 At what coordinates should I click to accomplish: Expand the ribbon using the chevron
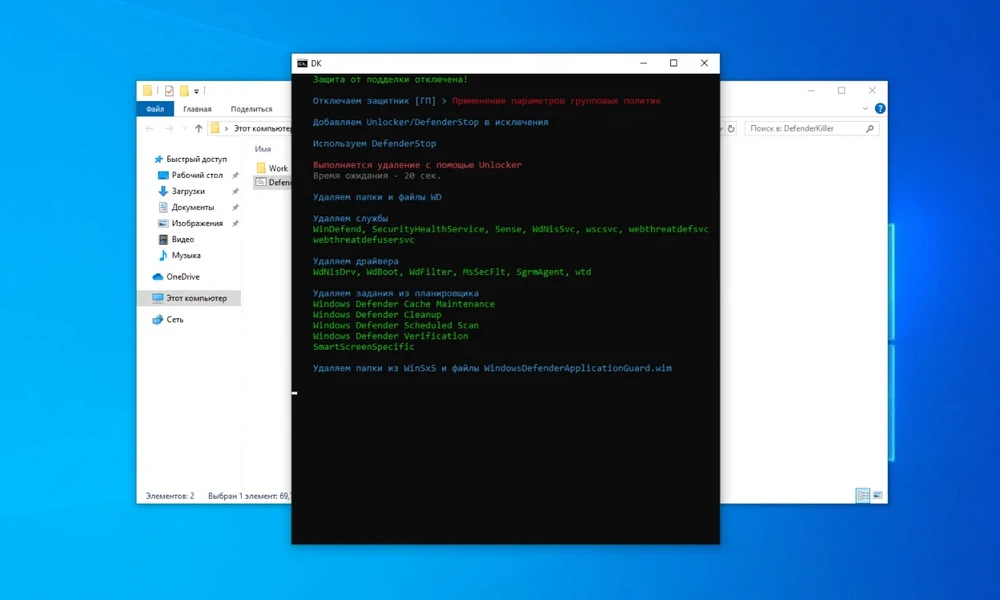pos(867,109)
